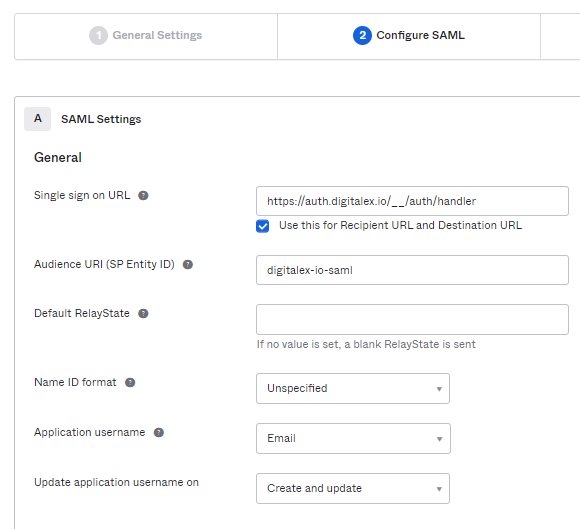The image size is (580, 529).
Task: Expand the Application username Email dropdown
Action: point(353,438)
